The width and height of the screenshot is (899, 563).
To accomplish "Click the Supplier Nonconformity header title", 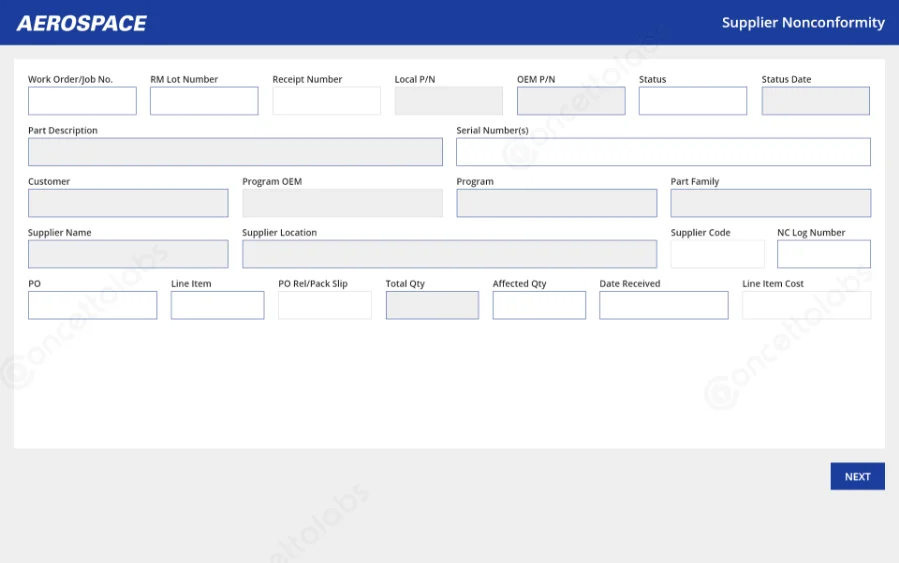I will pyautogui.click(x=803, y=22).
